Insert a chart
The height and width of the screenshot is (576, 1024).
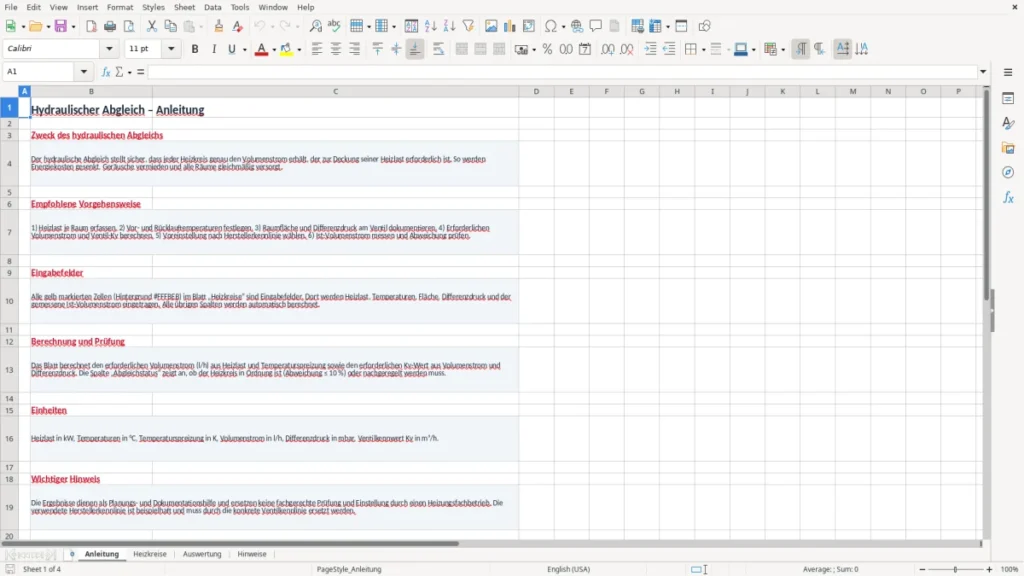tap(510, 26)
